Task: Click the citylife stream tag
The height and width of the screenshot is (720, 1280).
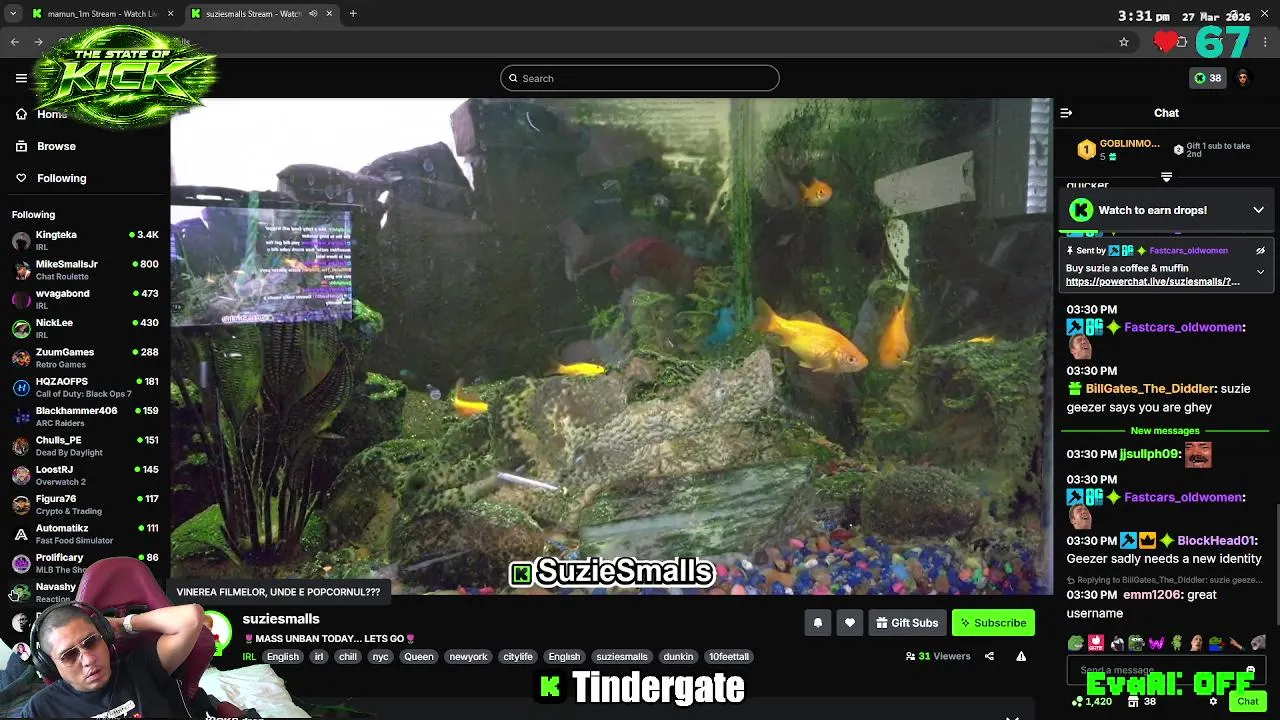Action: 518,657
